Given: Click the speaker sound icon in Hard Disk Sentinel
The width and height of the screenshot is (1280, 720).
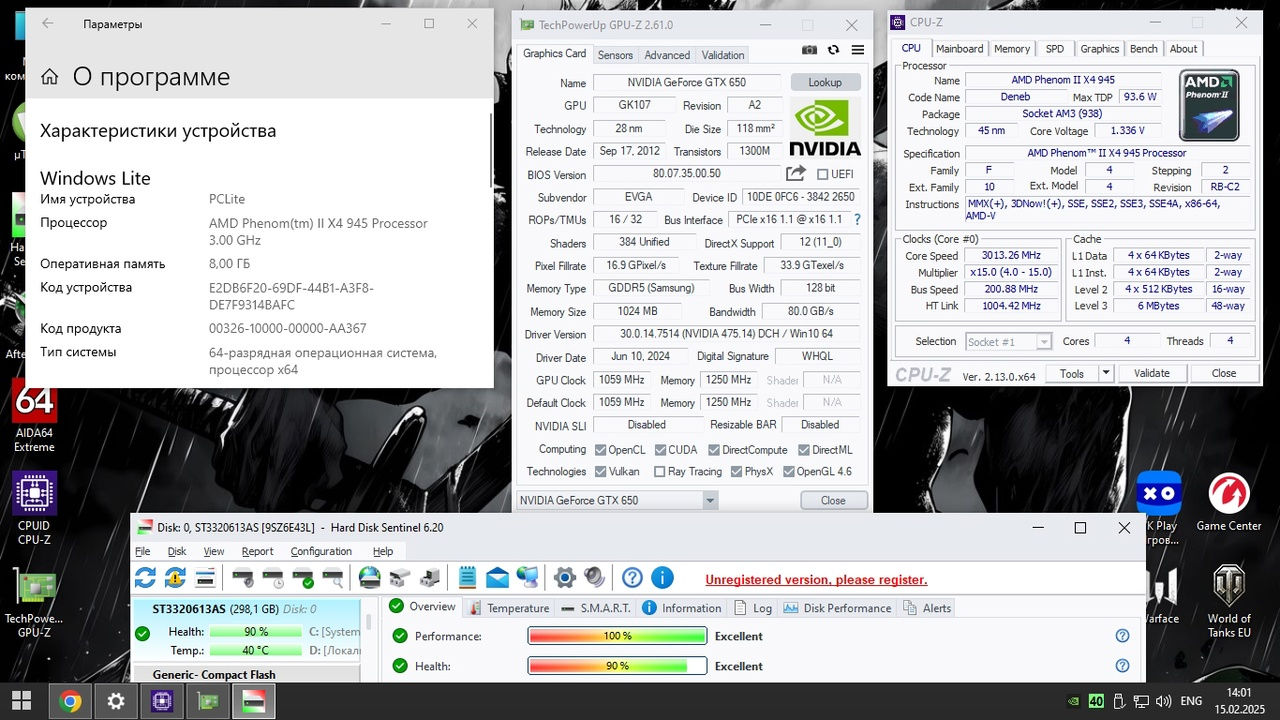Looking at the screenshot, I should 595,577.
